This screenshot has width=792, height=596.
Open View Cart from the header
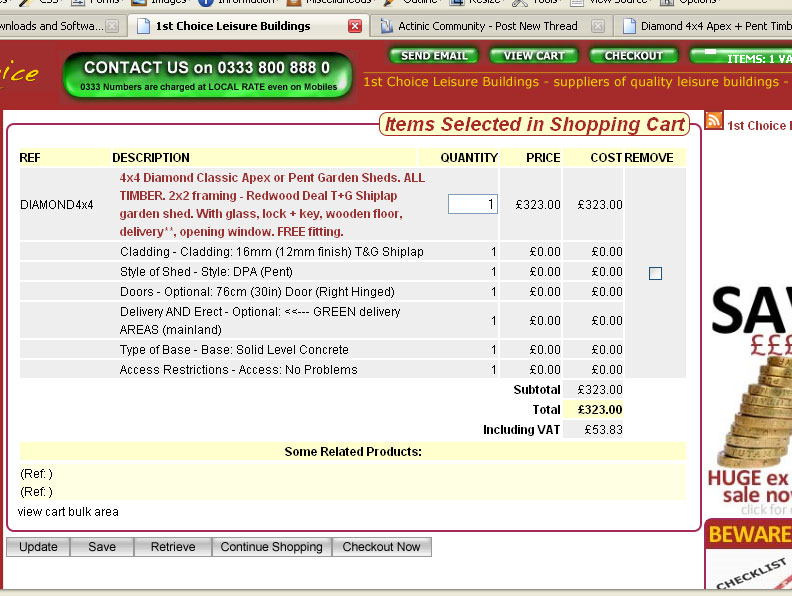[533, 56]
